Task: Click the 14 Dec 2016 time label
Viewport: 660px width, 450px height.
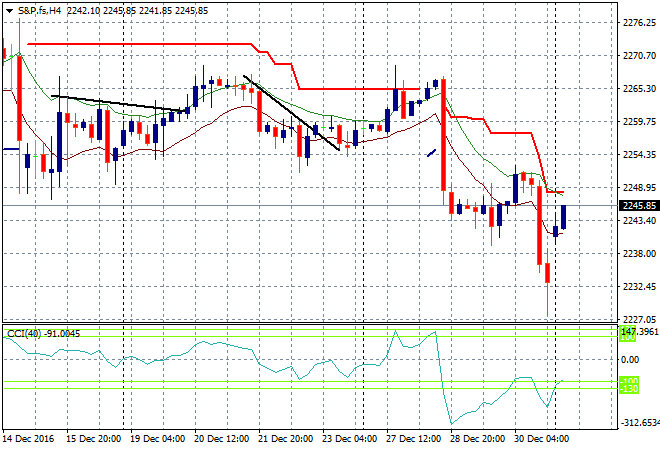Action: (x=29, y=439)
